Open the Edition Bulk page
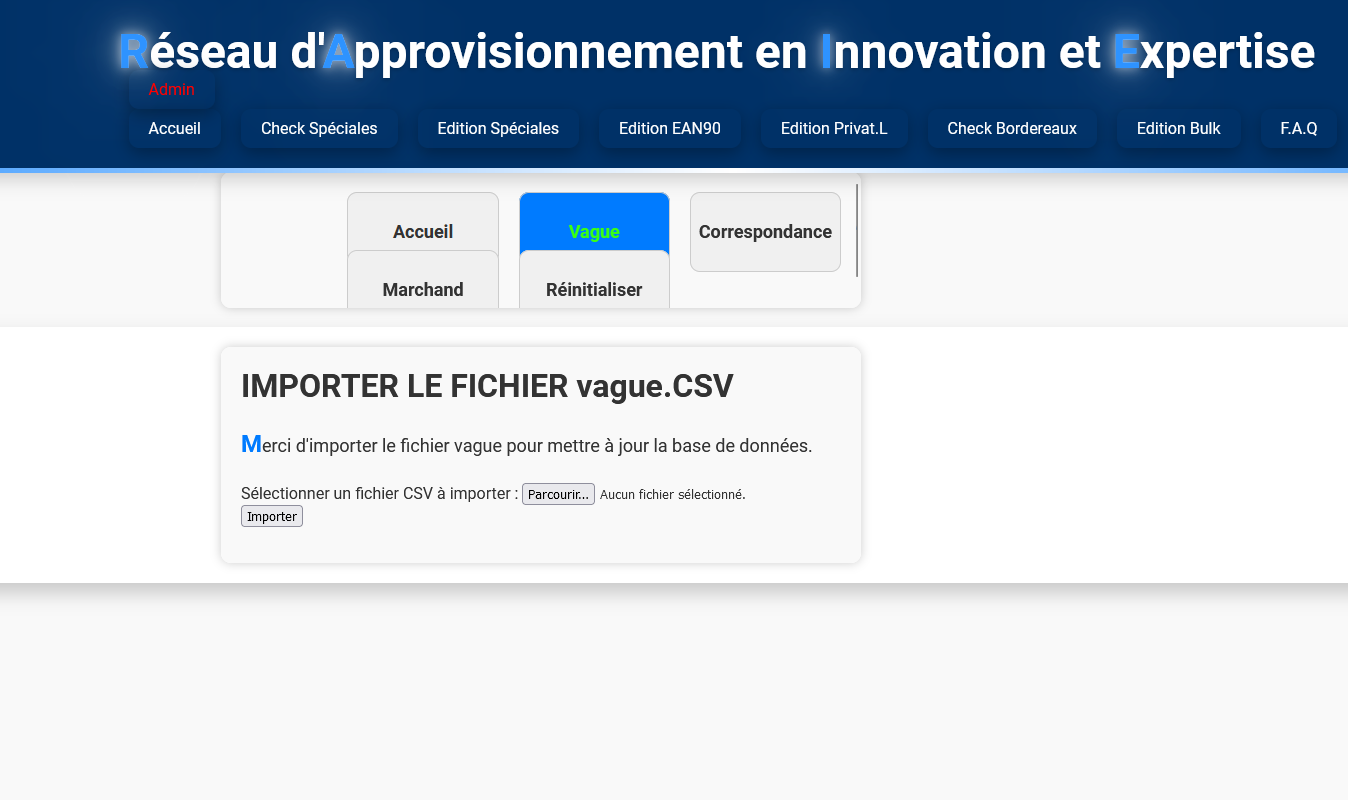Screen dimensions: 1348x800 coord(1178,128)
